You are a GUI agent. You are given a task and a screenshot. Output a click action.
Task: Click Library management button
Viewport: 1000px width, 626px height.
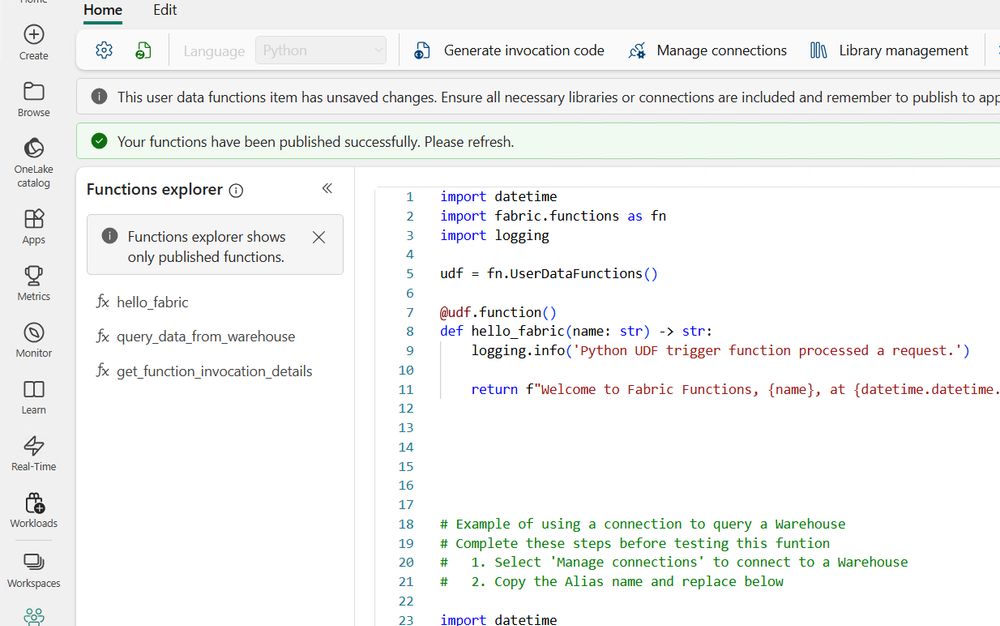(x=889, y=50)
